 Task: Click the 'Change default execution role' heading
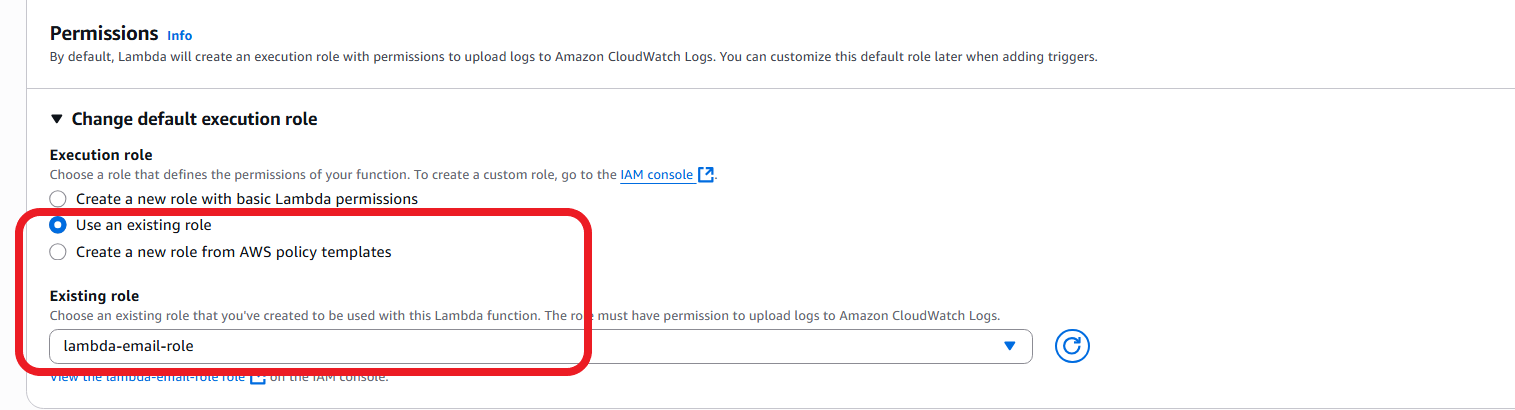194,119
